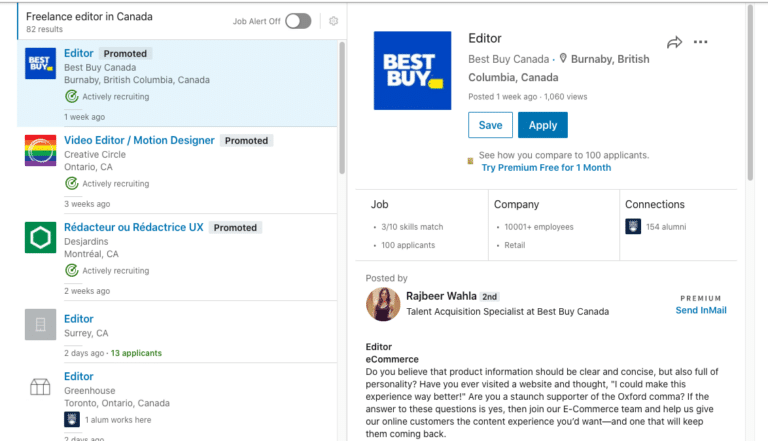Open Rajbeer Wahla's profile photo
This screenshot has width=768, height=441.
(x=383, y=304)
